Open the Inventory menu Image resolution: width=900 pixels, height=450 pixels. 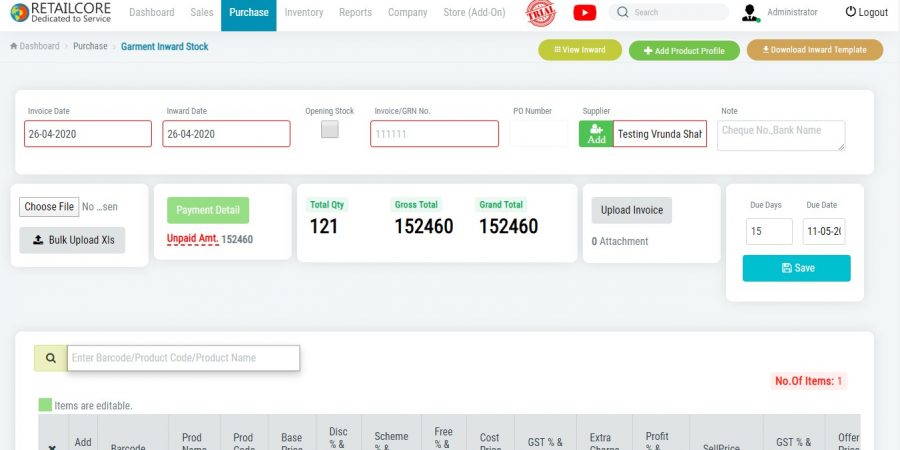(x=304, y=12)
